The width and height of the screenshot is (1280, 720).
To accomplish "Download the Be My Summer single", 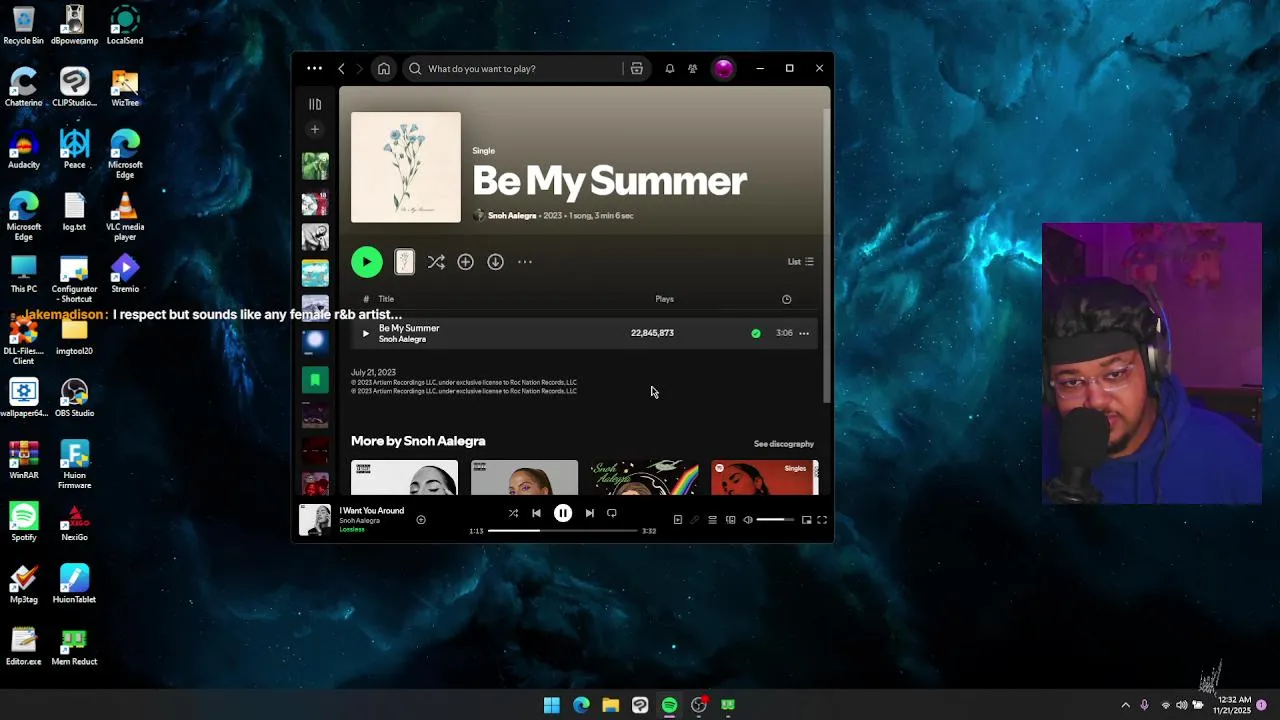I will pyautogui.click(x=495, y=262).
